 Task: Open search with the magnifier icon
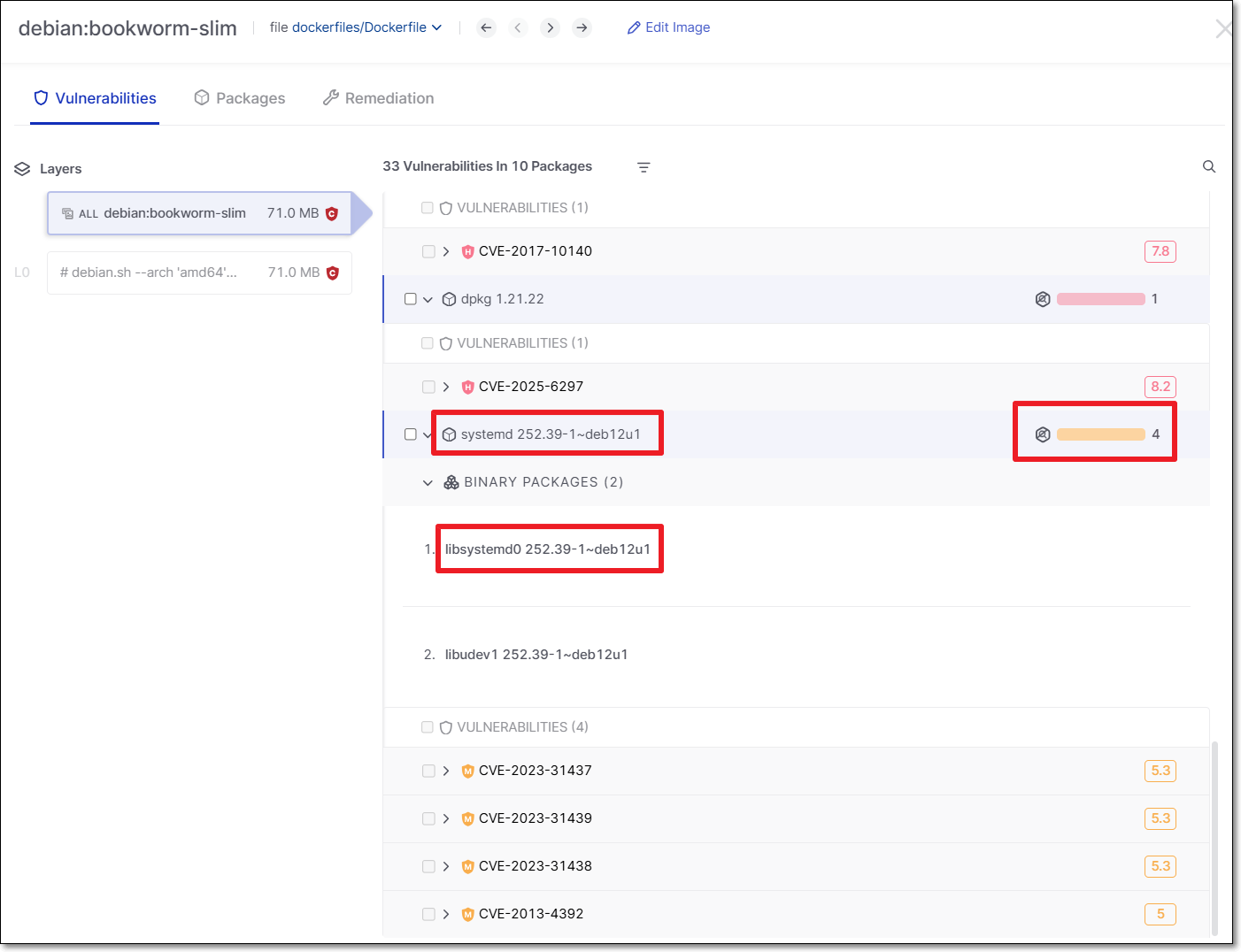pos(1208,166)
